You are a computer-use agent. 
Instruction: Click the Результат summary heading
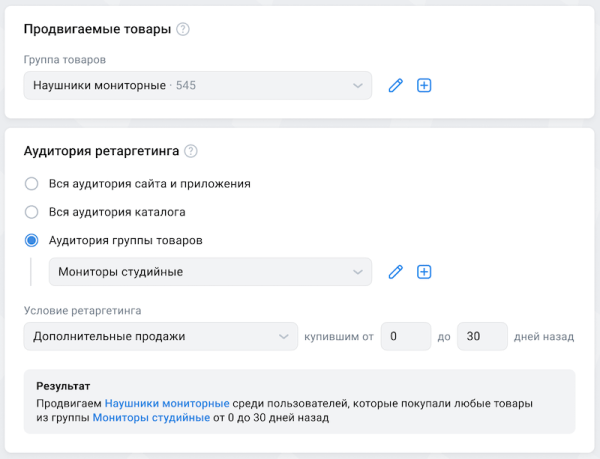(x=63, y=385)
